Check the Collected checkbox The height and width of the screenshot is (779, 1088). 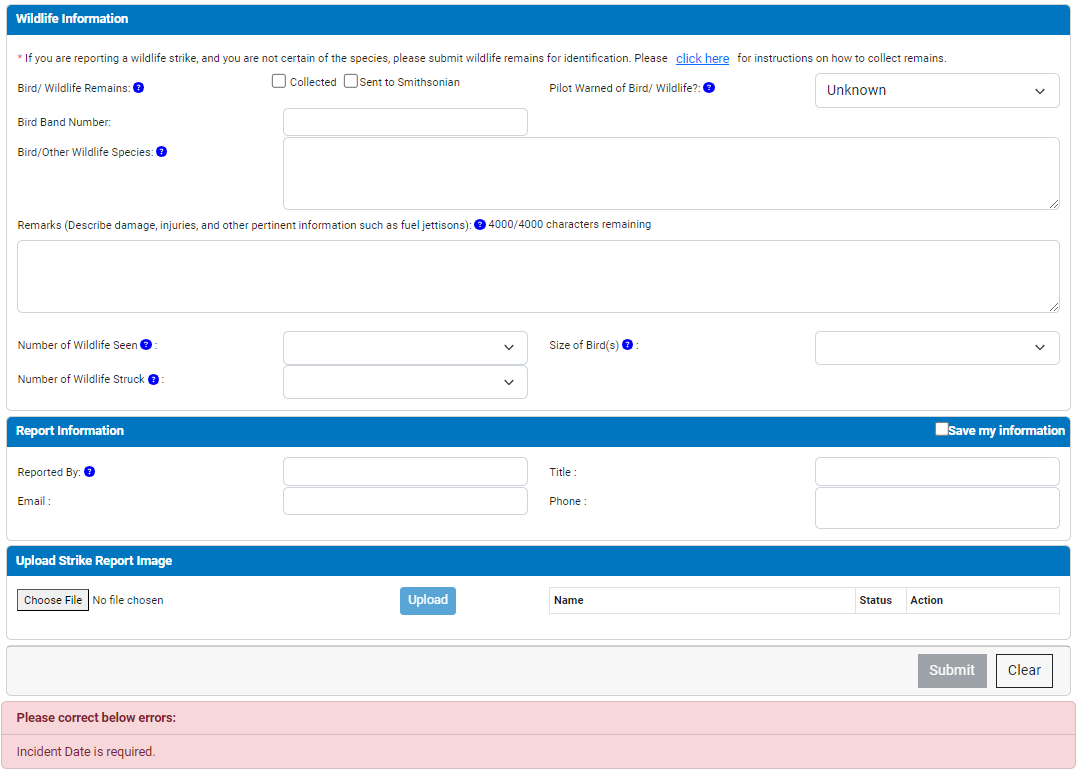point(279,81)
